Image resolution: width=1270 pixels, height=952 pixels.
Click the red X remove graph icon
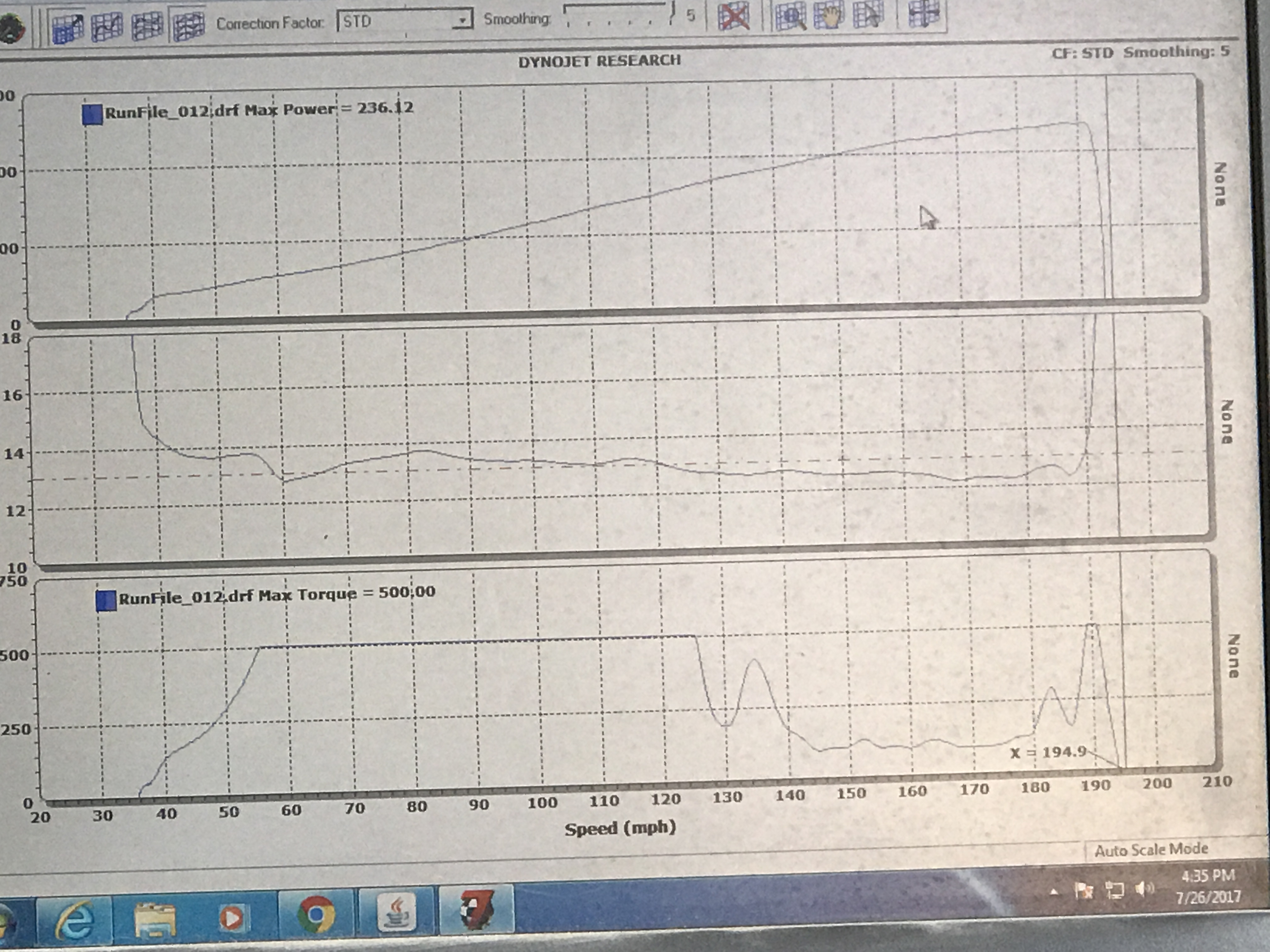tap(733, 16)
